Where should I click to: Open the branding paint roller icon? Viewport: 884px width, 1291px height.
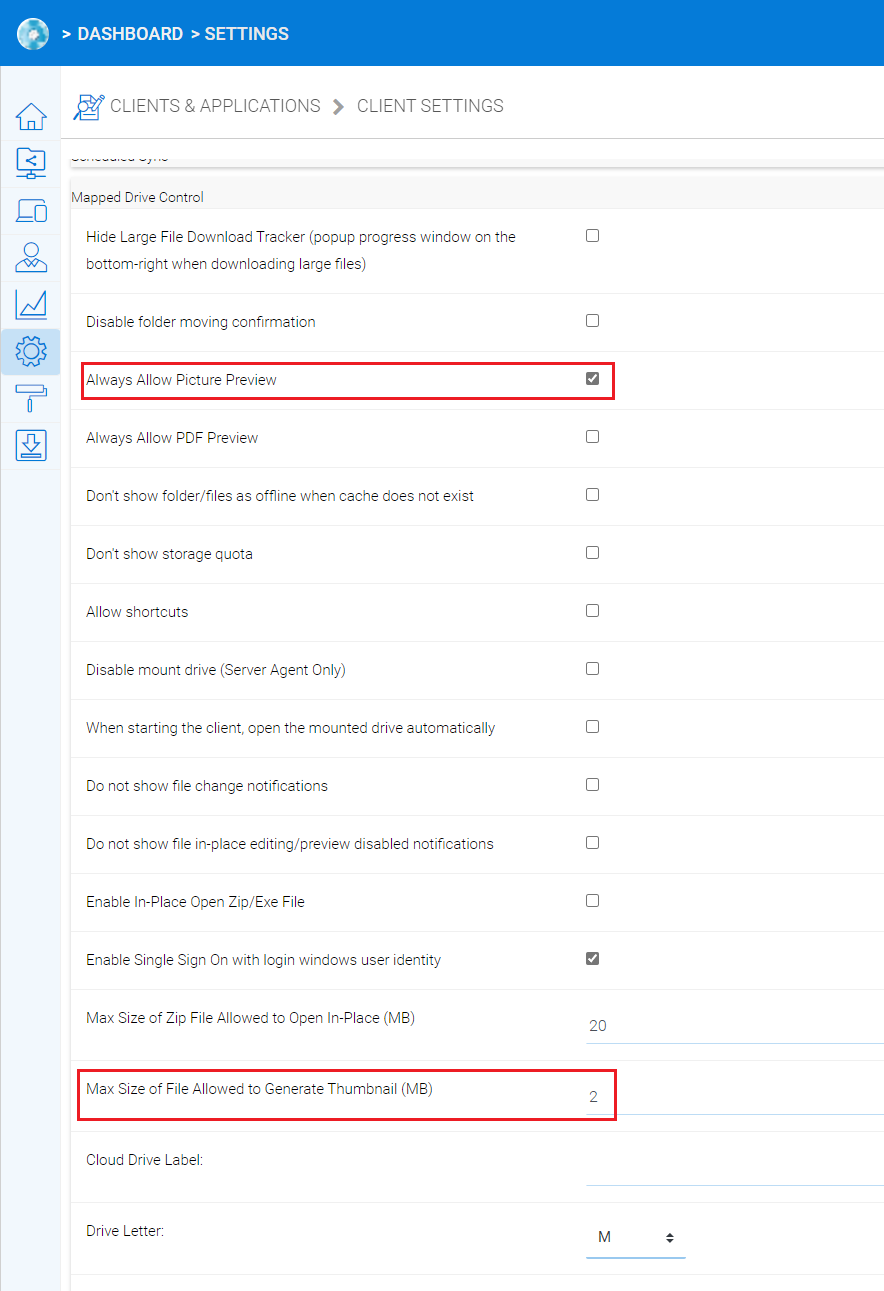tap(31, 398)
